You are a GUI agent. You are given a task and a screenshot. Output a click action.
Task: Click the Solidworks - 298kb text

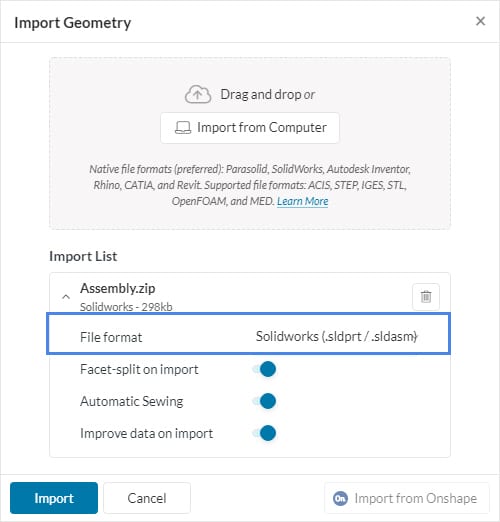(x=126, y=307)
